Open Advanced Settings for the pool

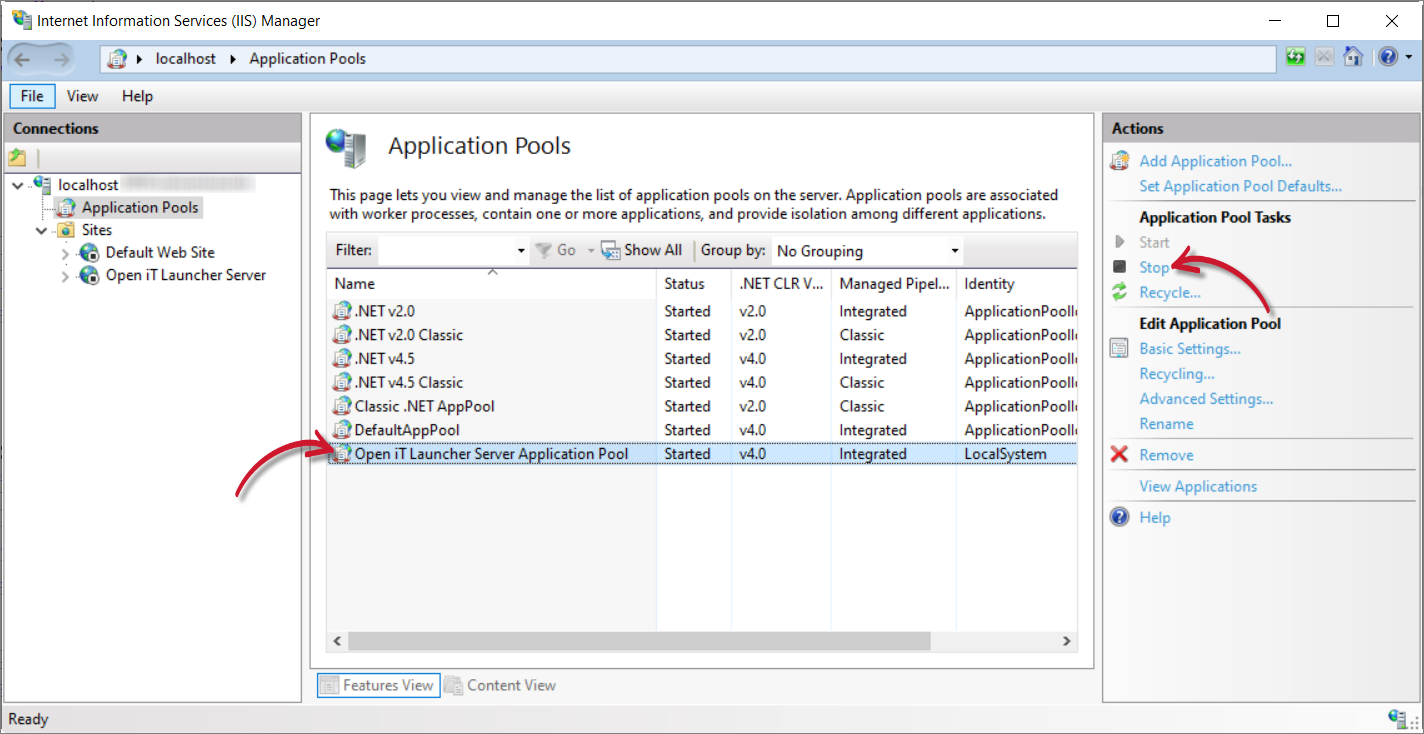click(x=1206, y=398)
